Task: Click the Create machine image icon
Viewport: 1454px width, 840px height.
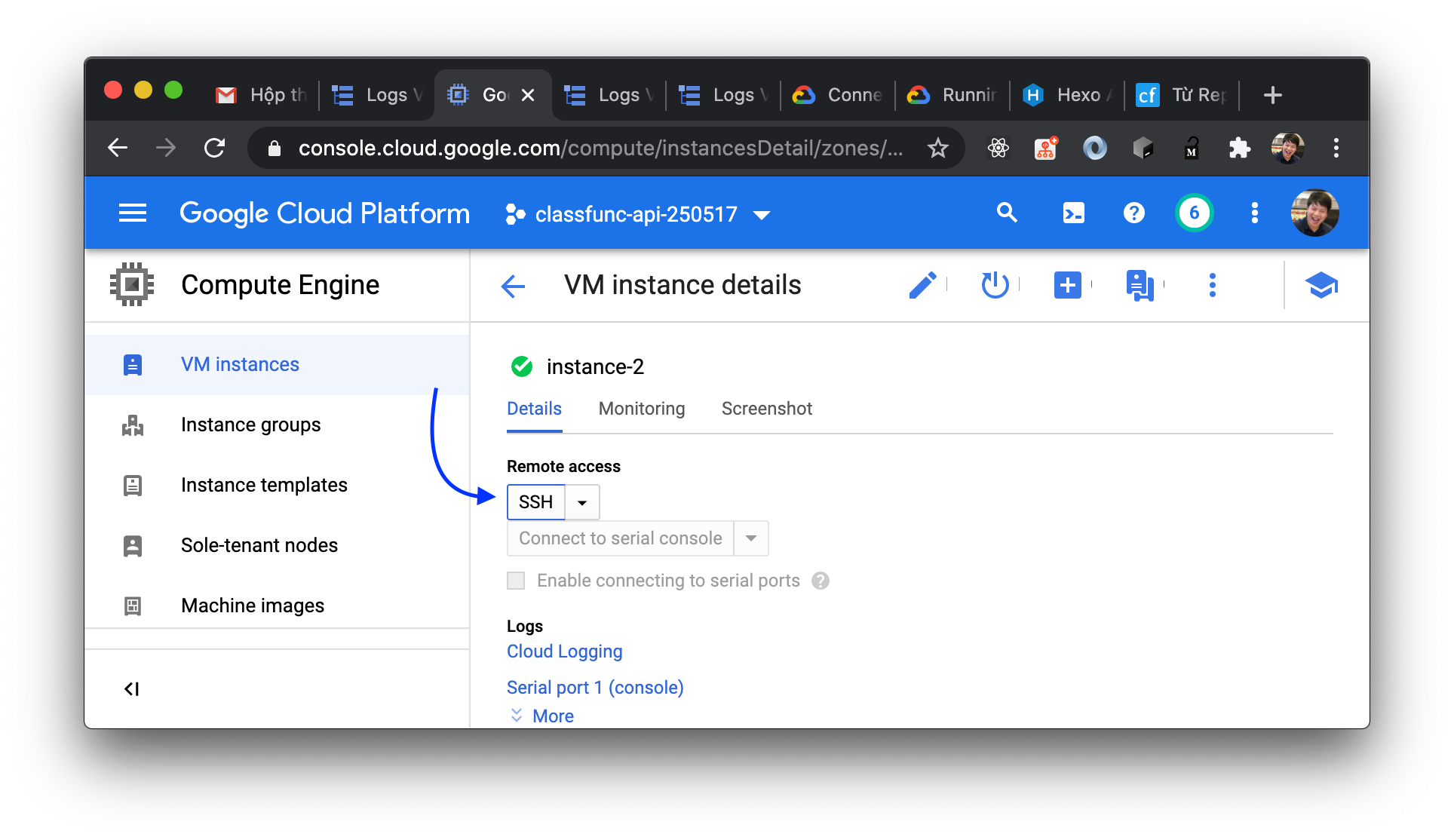Action: 1140,285
